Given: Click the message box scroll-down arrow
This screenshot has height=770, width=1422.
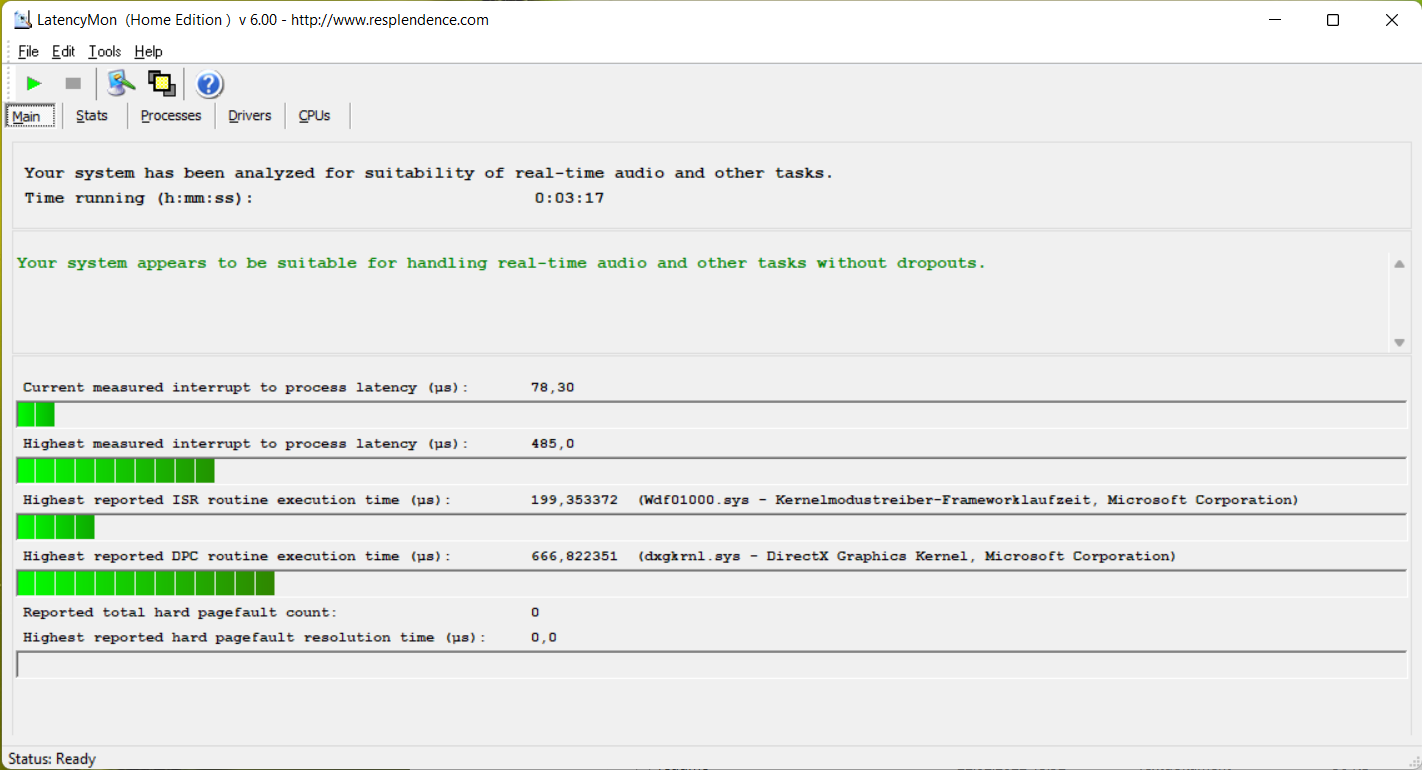Looking at the screenshot, I should pos(1399,342).
